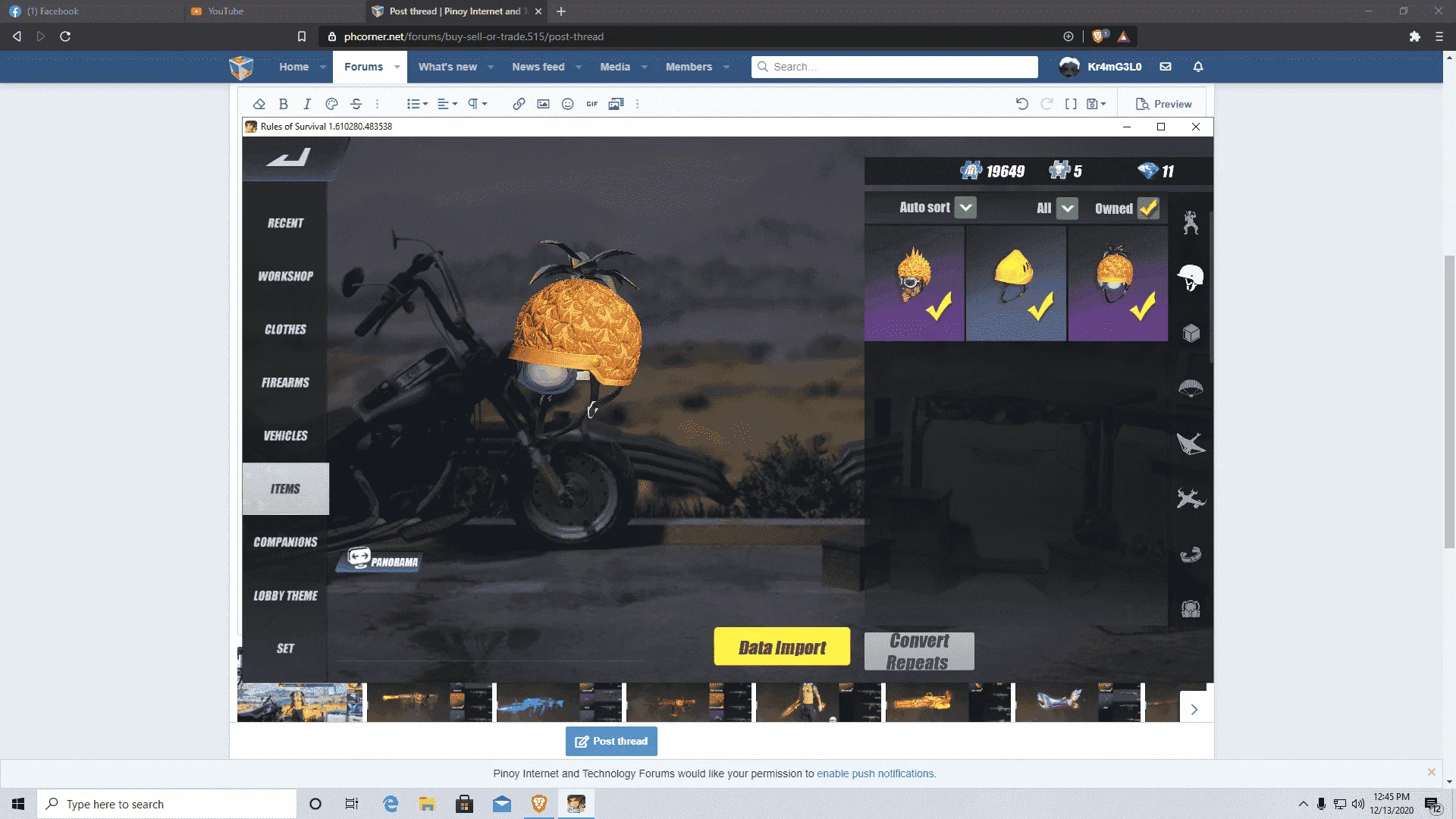The height and width of the screenshot is (819, 1456).
Task: Open the Home nav item
Action: coord(293,67)
